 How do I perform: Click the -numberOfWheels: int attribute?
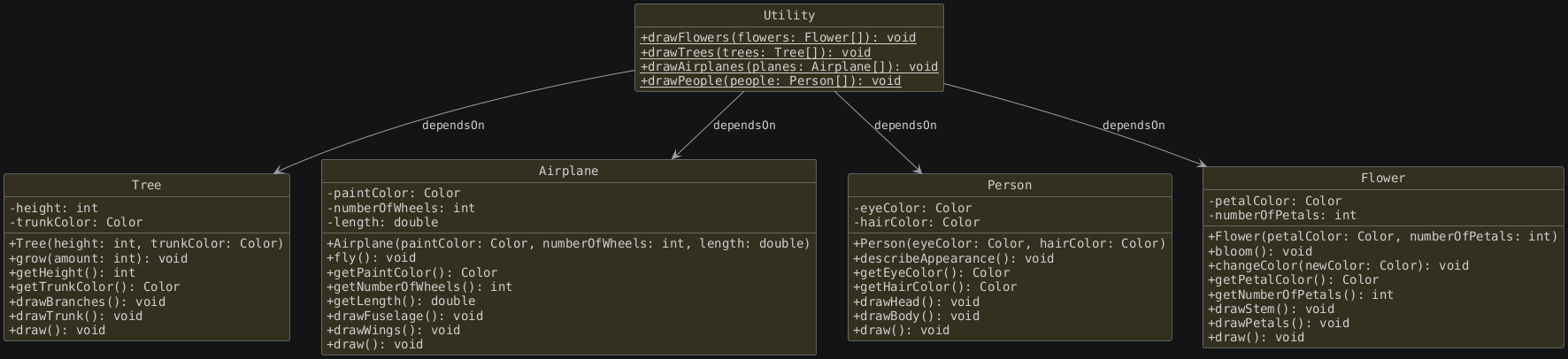[x=401, y=208]
